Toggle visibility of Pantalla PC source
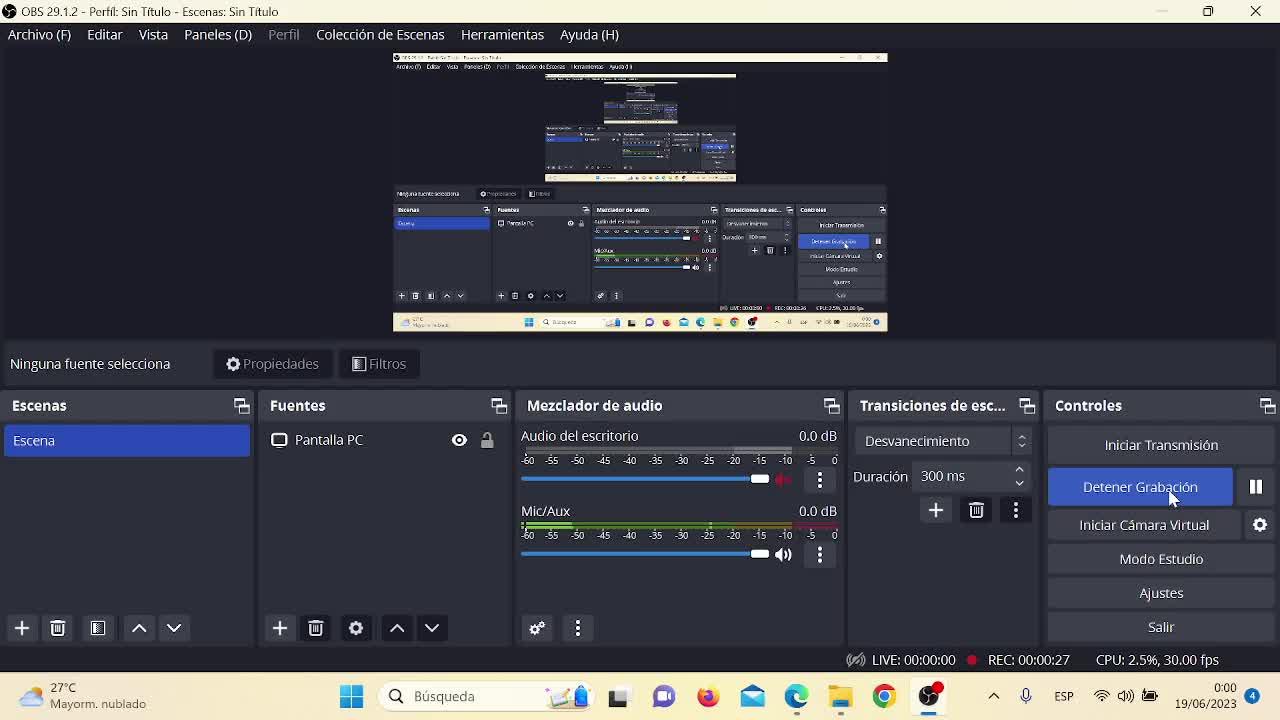 [459, 440]
